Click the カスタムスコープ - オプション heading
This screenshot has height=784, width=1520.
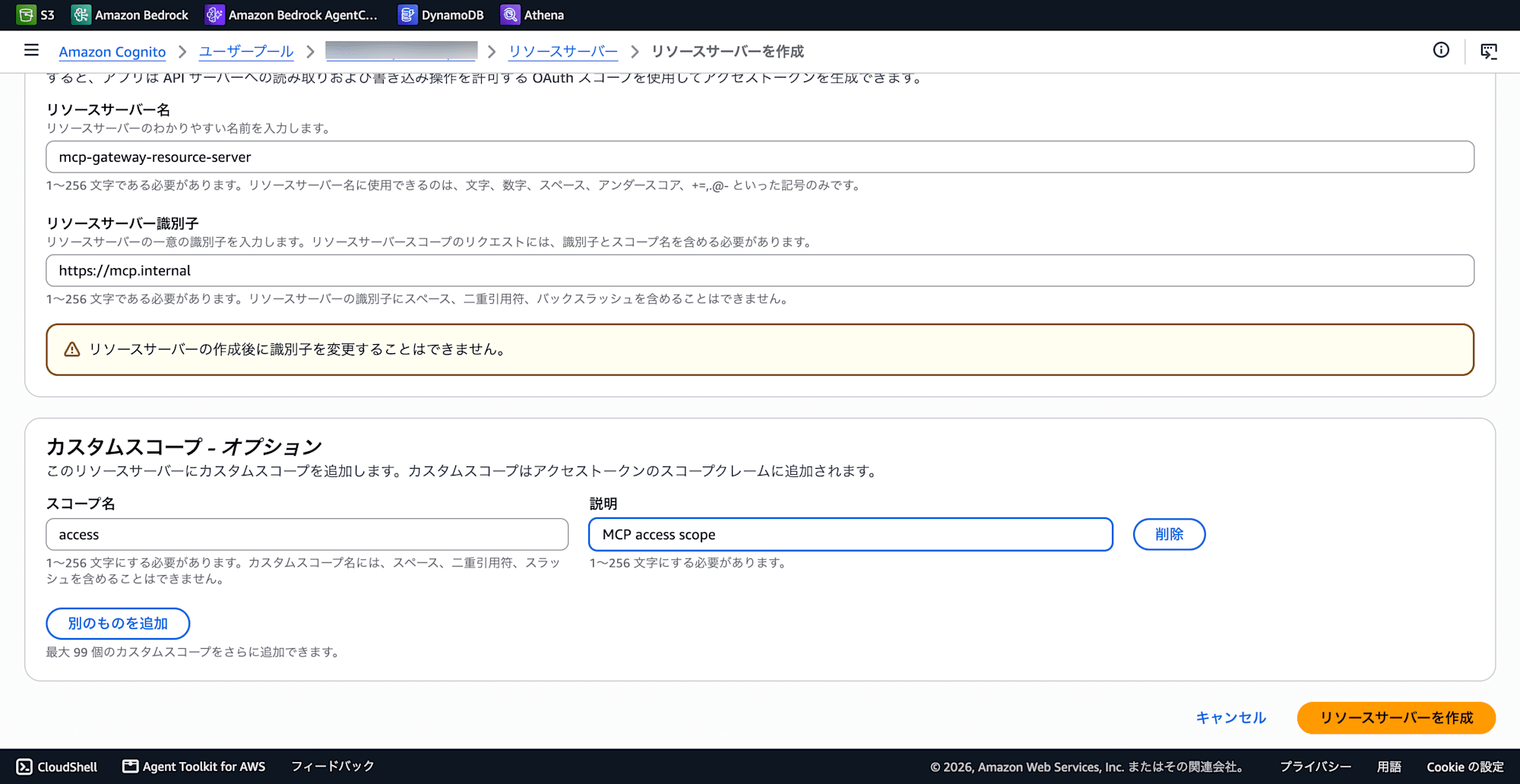click(184, 446)
